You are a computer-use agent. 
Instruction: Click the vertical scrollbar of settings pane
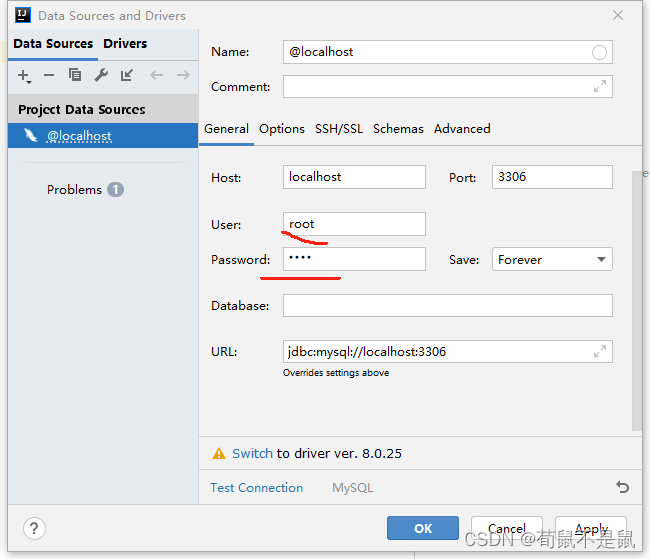click(636, 301)
